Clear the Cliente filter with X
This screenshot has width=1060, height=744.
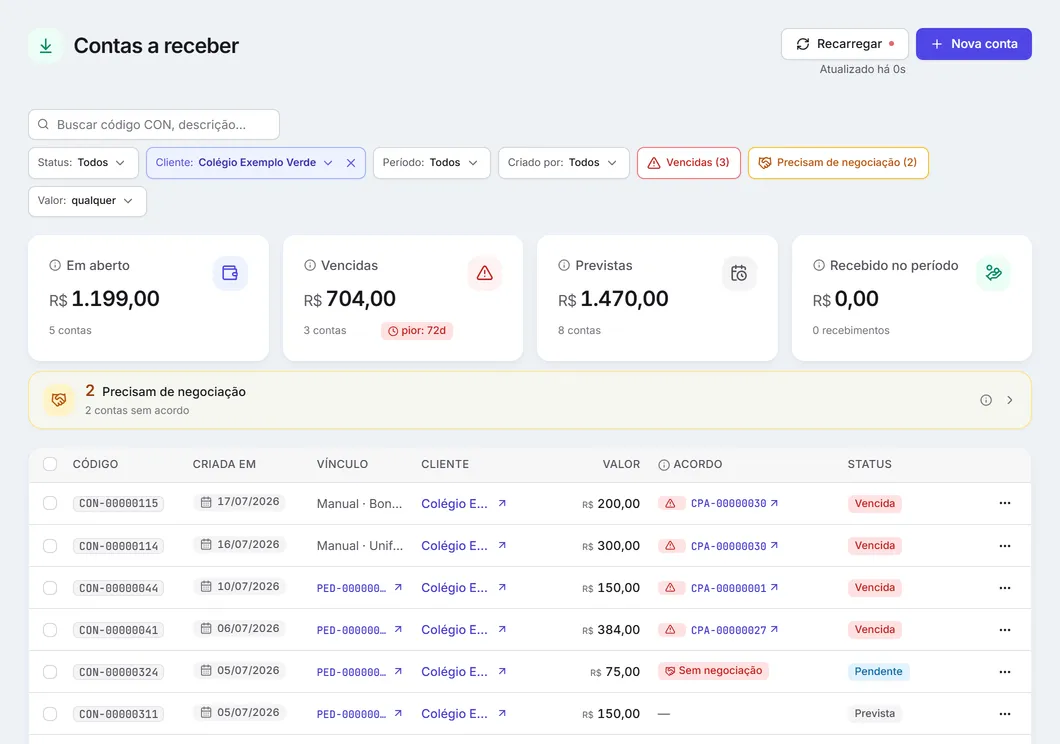[351, 163]
